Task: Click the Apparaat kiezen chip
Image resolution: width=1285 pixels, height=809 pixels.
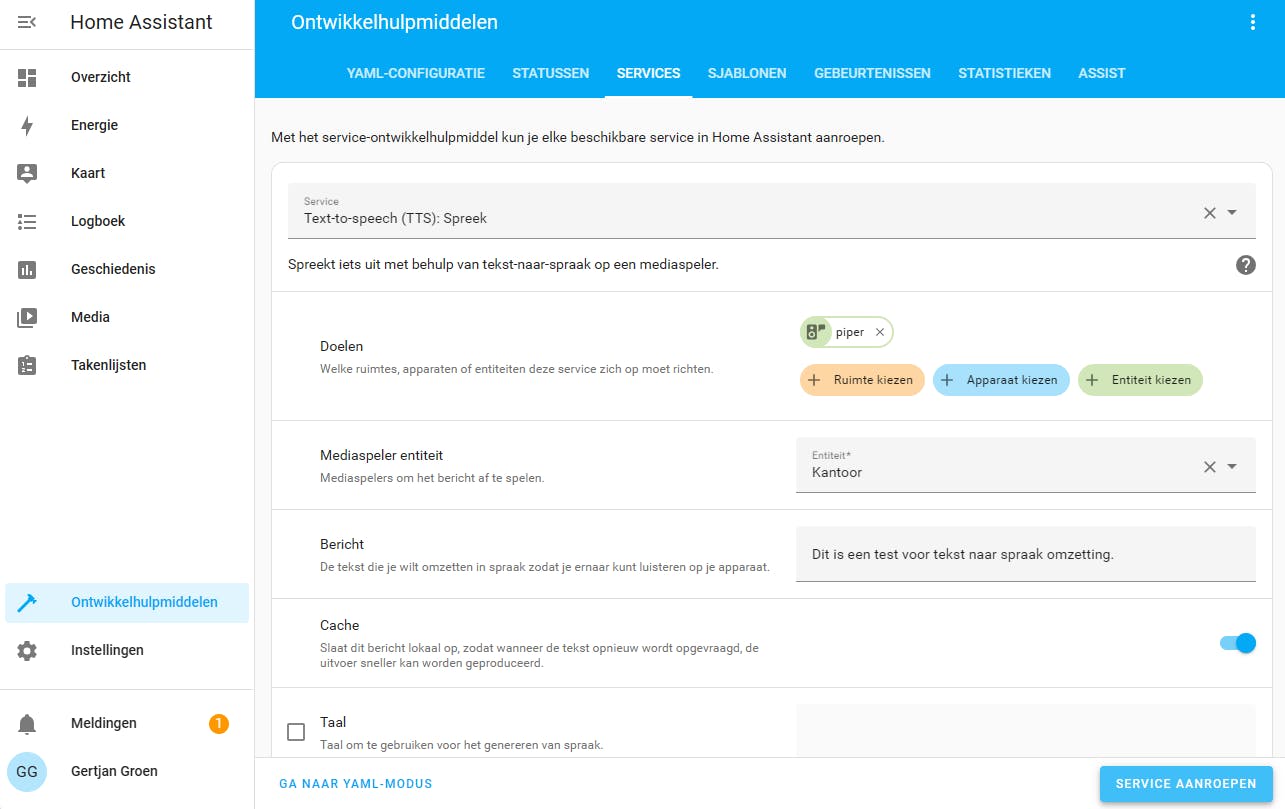Action: 1001,380
